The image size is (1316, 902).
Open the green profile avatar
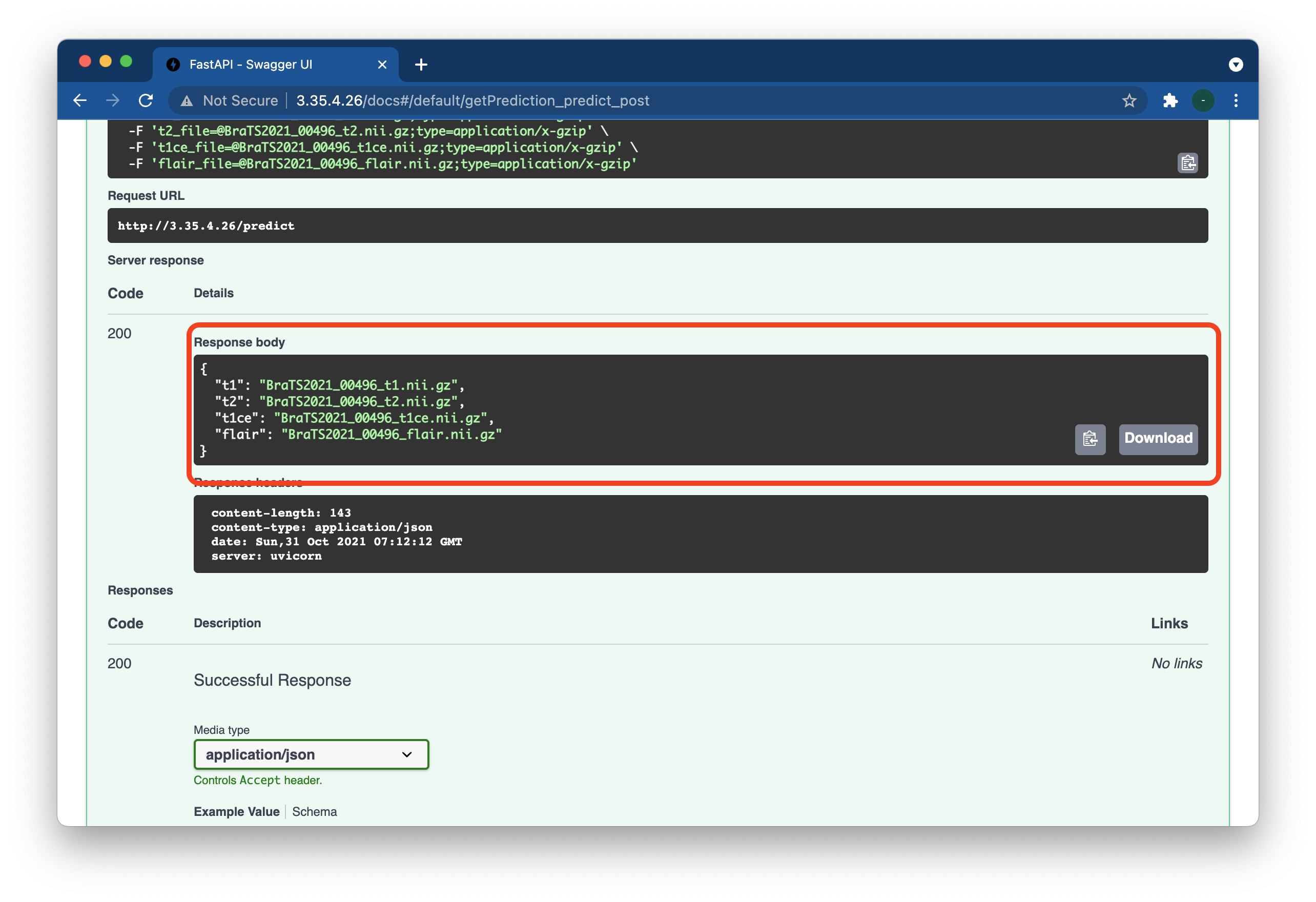click(x=1203, y=101)
